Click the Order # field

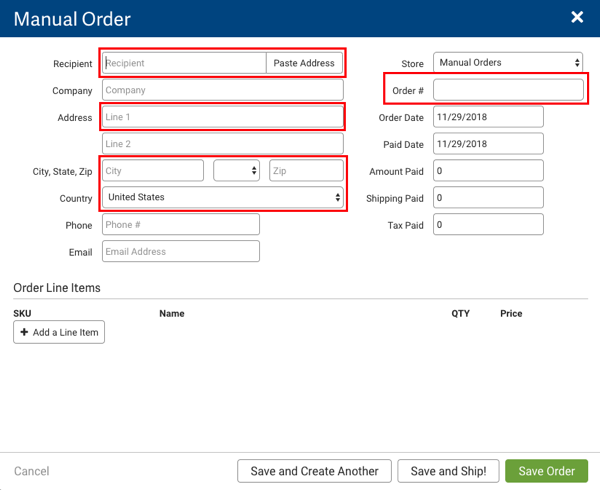point(508,90)
